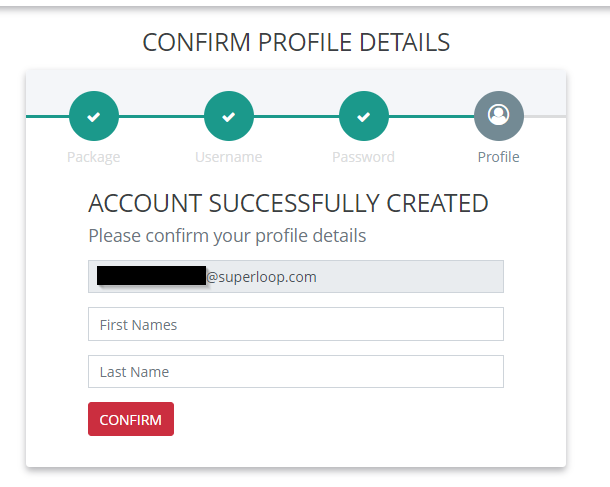Screen dimensions: 610x487
Task: Click the Package step label
Action: pos(94,157)
